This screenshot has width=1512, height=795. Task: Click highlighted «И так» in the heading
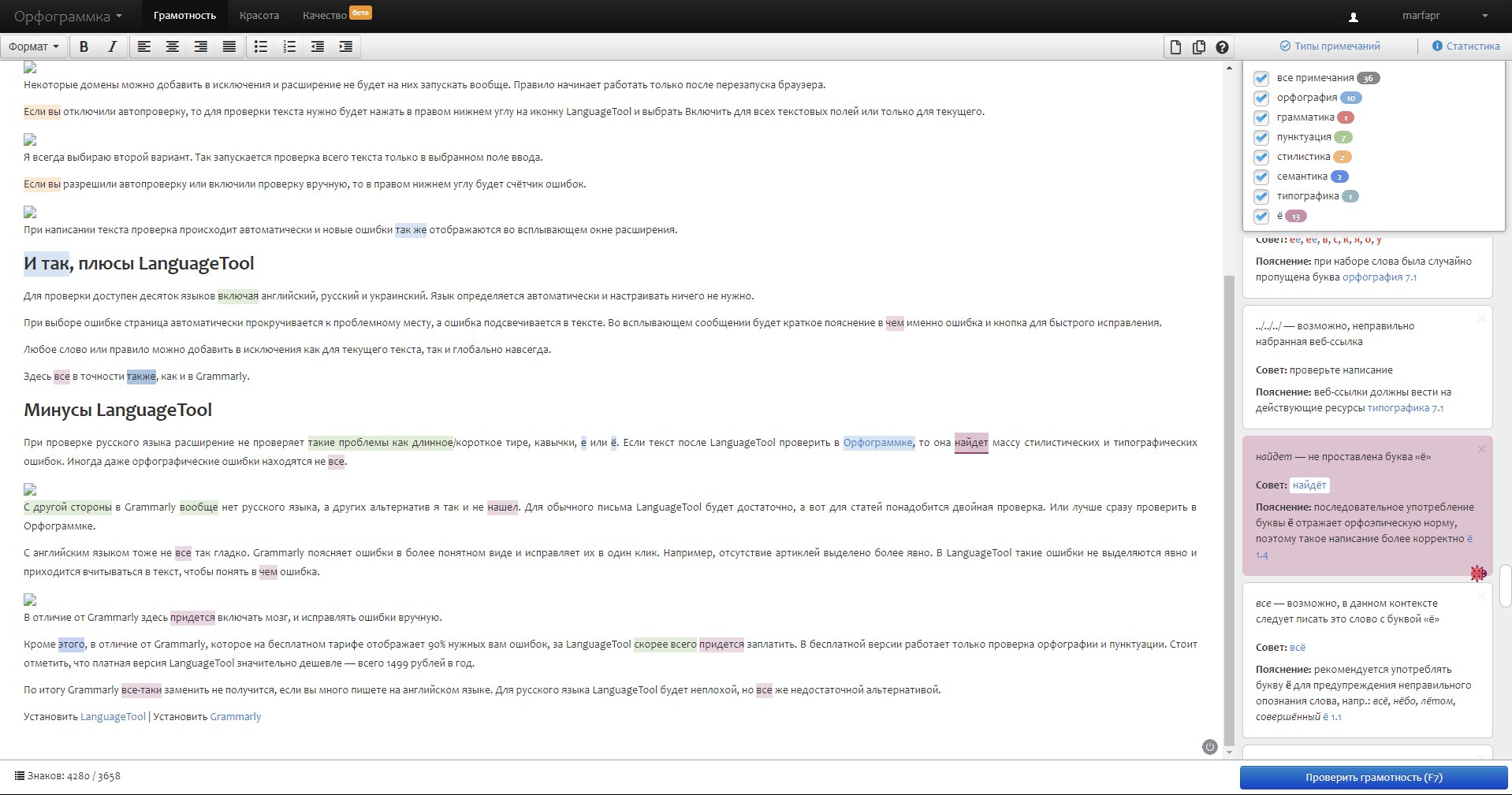coord(47,263)
